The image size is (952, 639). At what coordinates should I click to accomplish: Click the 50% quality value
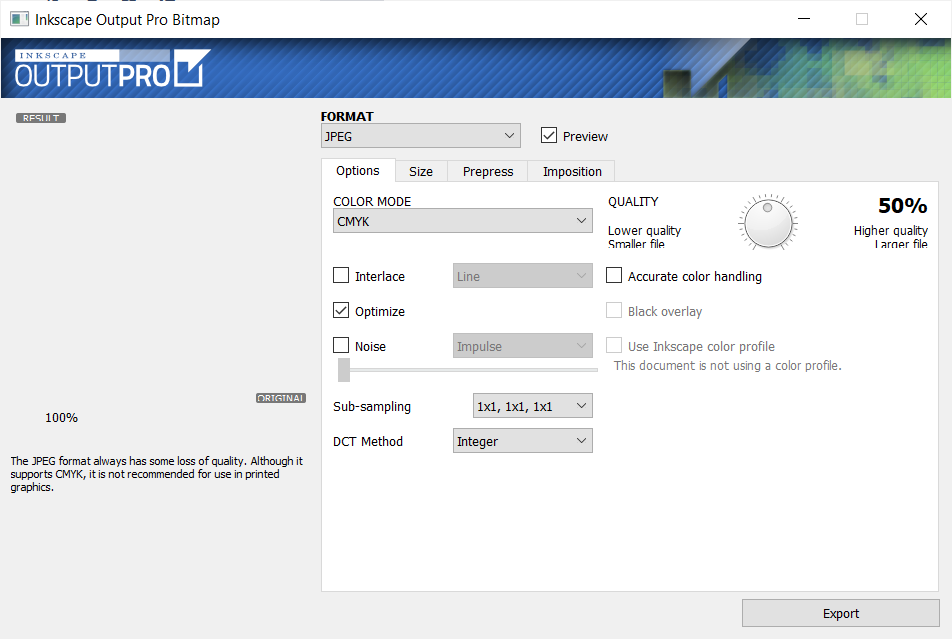(x=903, y=206)
